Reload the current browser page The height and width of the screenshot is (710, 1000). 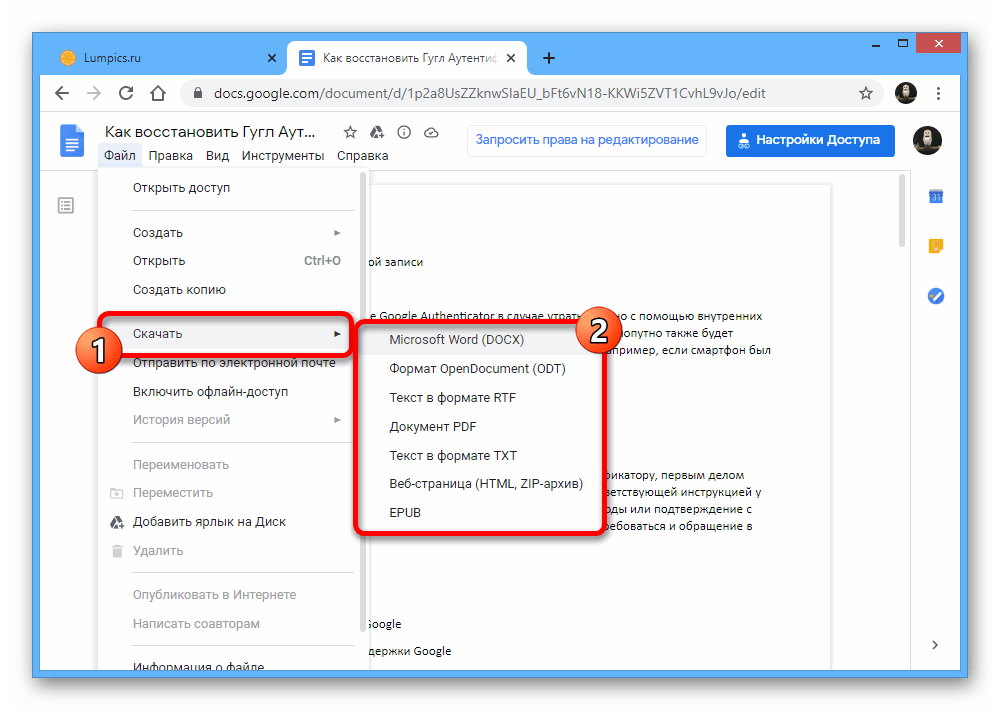tap(125, 93)
